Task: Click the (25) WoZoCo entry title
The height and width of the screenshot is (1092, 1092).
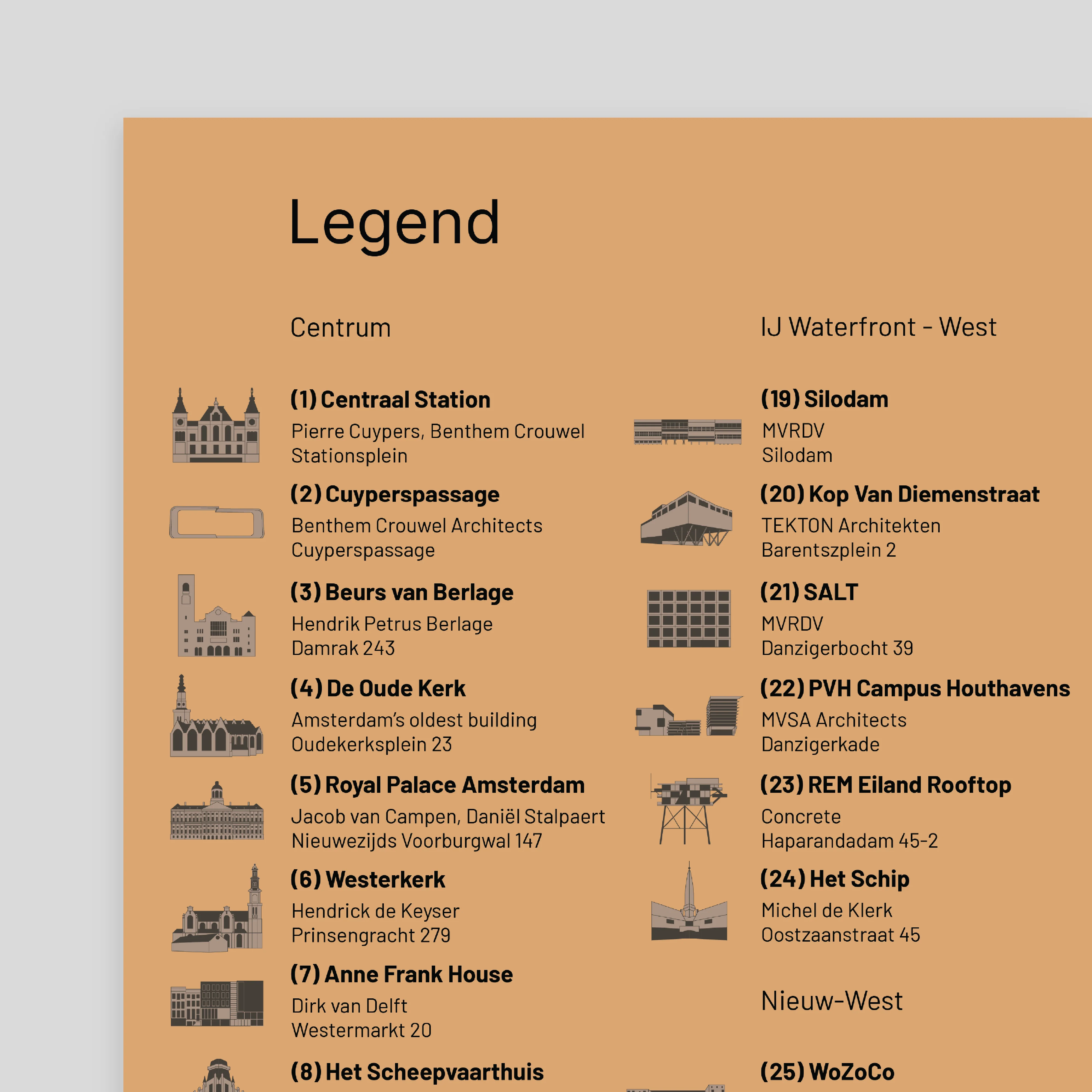Action: coord(827,1072)
